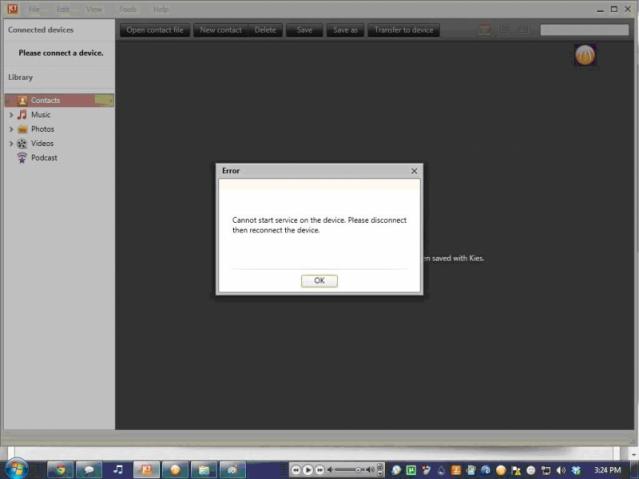
Task: Click the Podcast antenna icon
Action: (22, 157)
